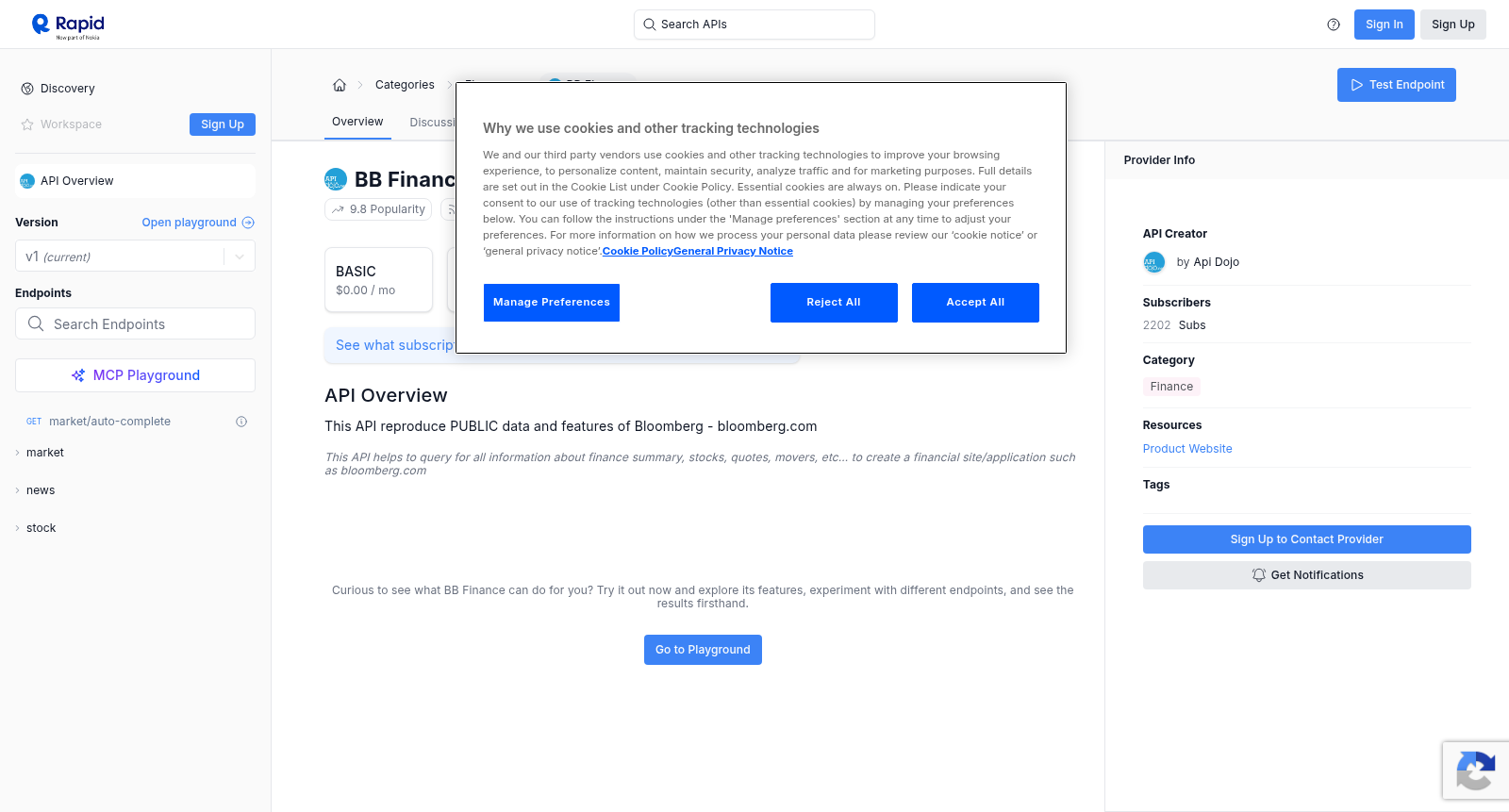The image size is (1509, 812).
Task: Select the market/auto-complete endpoint
Action: pyautogui.click(x=109, y=422)
